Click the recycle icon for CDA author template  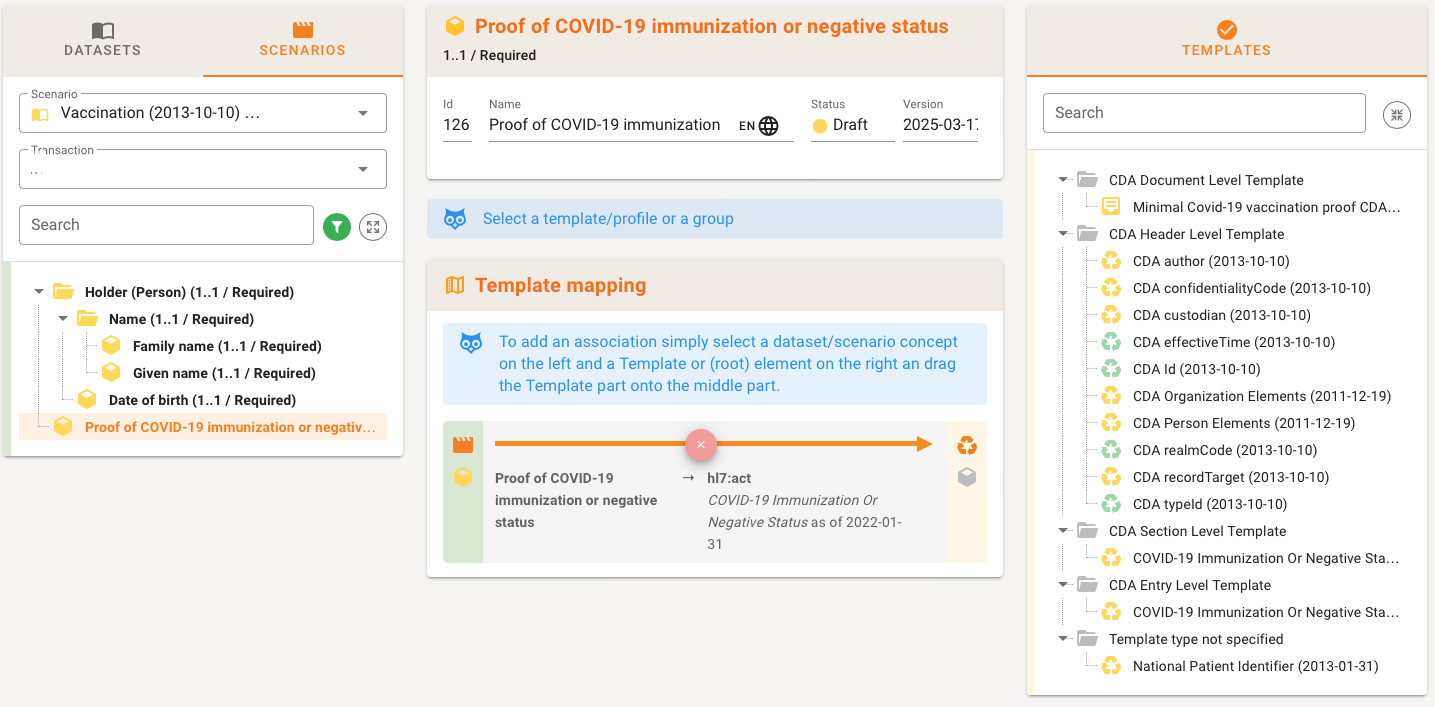click(1111, 261)
